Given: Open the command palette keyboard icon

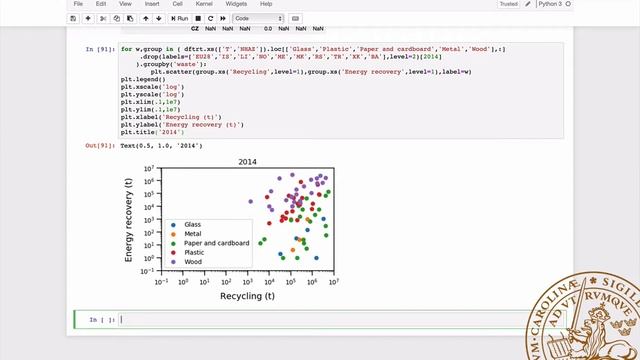Looking at the screenshot, I should [x=296, y=18].
